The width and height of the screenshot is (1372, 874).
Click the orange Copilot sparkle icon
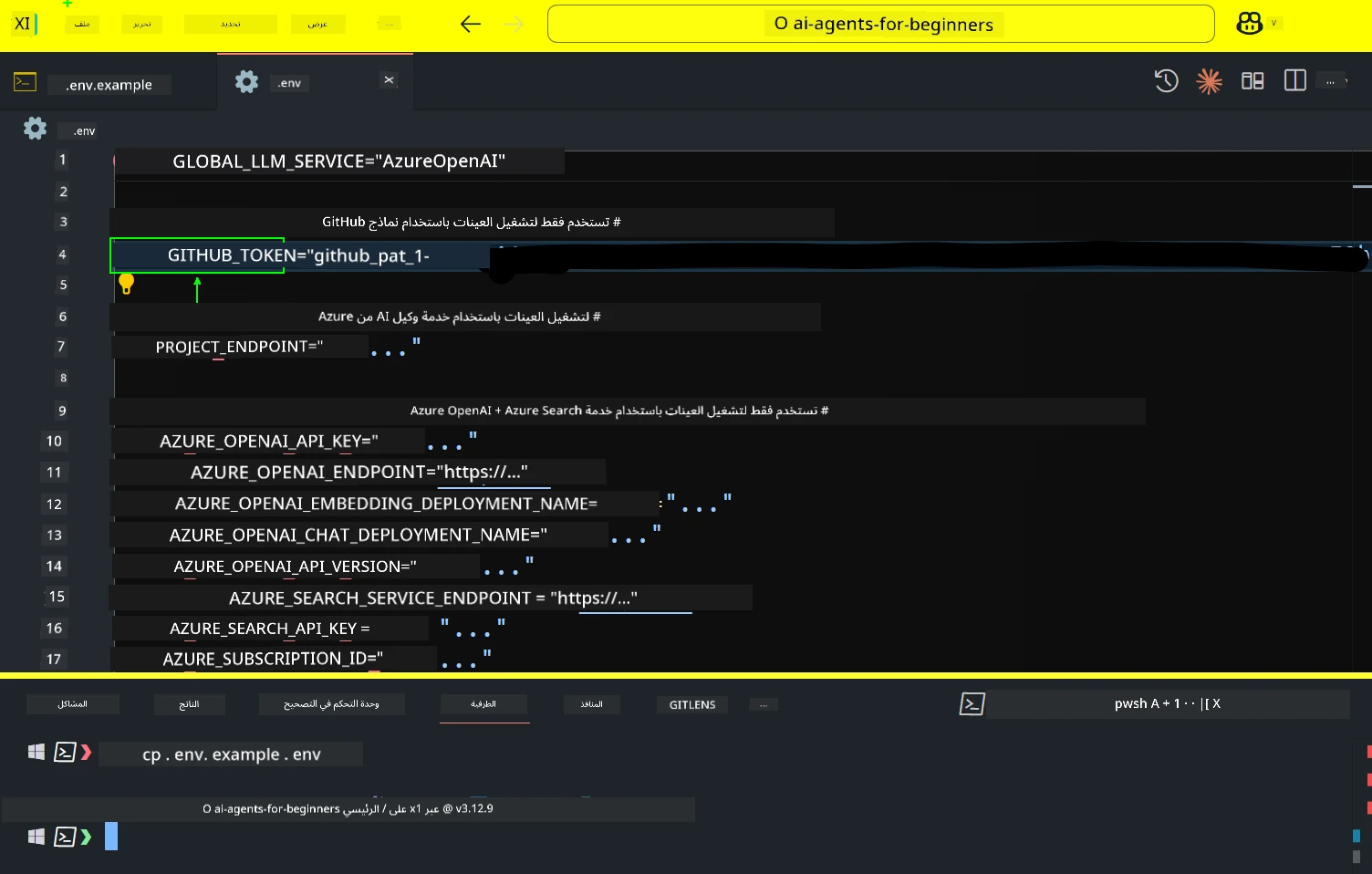[1209, 81]
